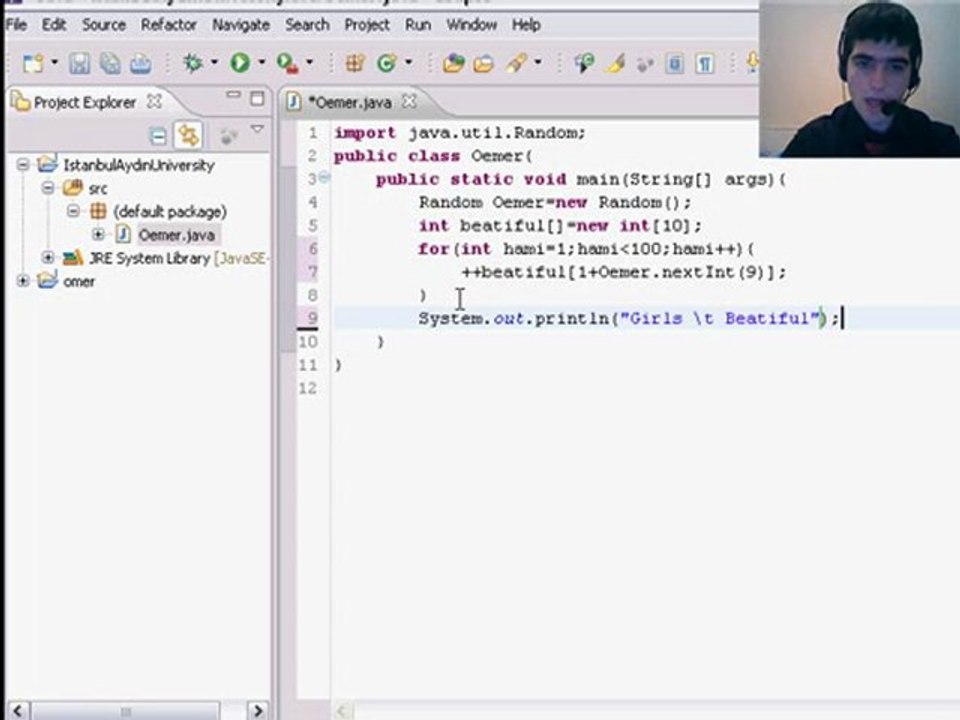
Task: Click the Print icon in toolbar
Action: pyautogui.click(x=141, y=63)
